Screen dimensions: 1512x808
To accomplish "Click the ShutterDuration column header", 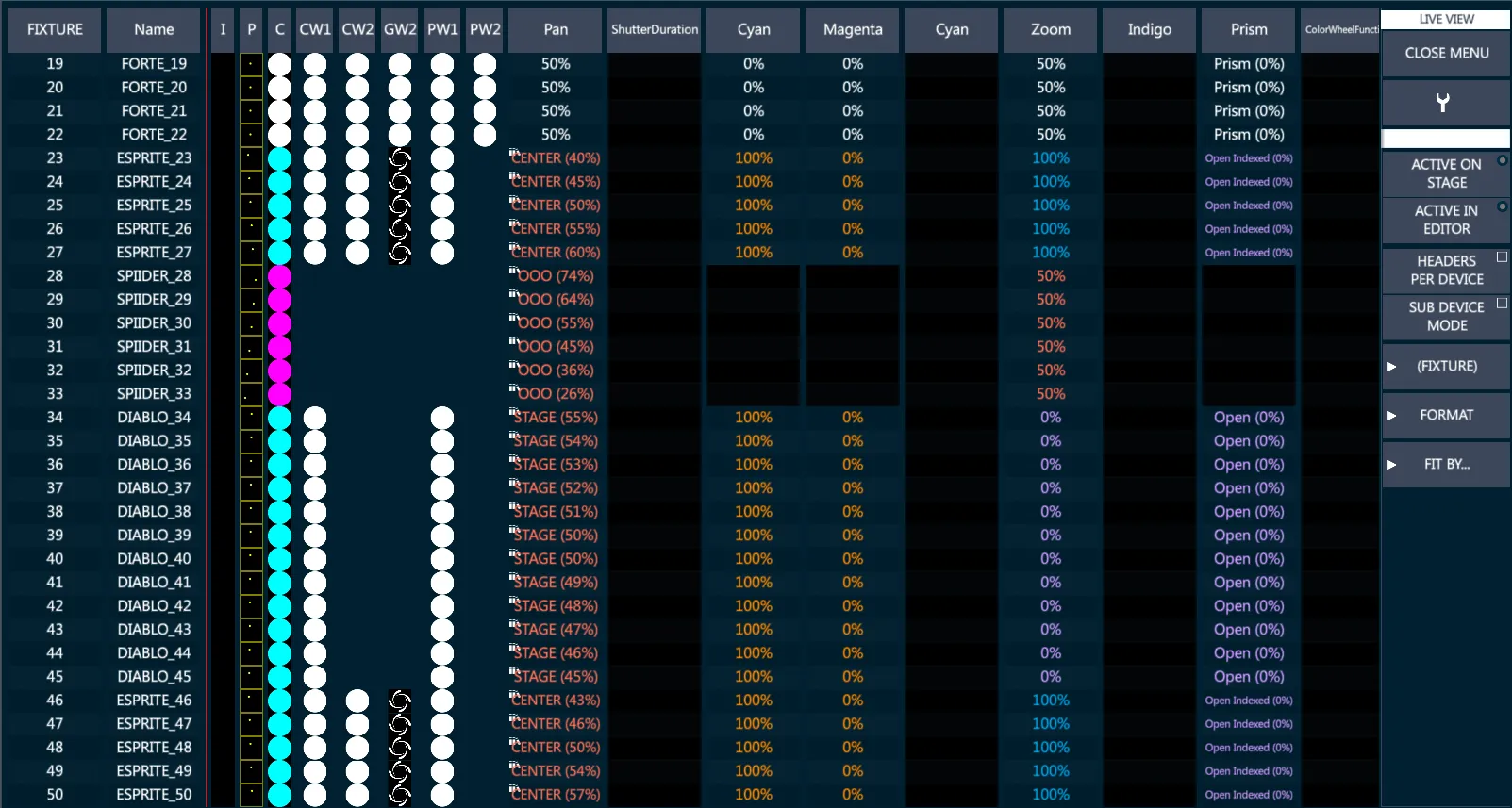I will (x=655, y=29).
